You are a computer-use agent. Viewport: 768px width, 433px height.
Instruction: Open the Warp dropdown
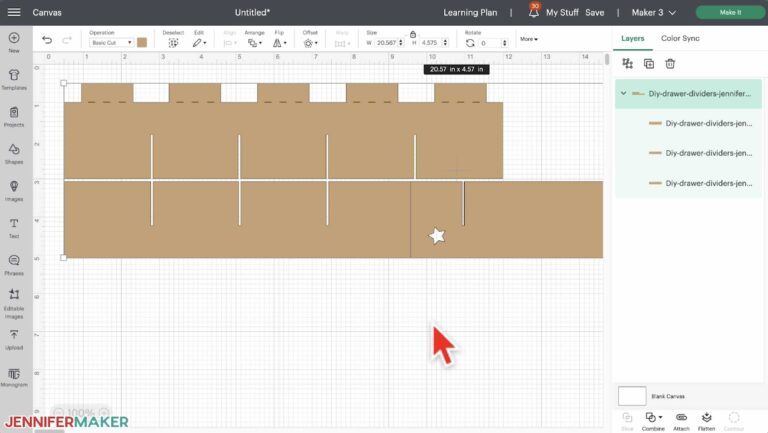coord(342,43)
